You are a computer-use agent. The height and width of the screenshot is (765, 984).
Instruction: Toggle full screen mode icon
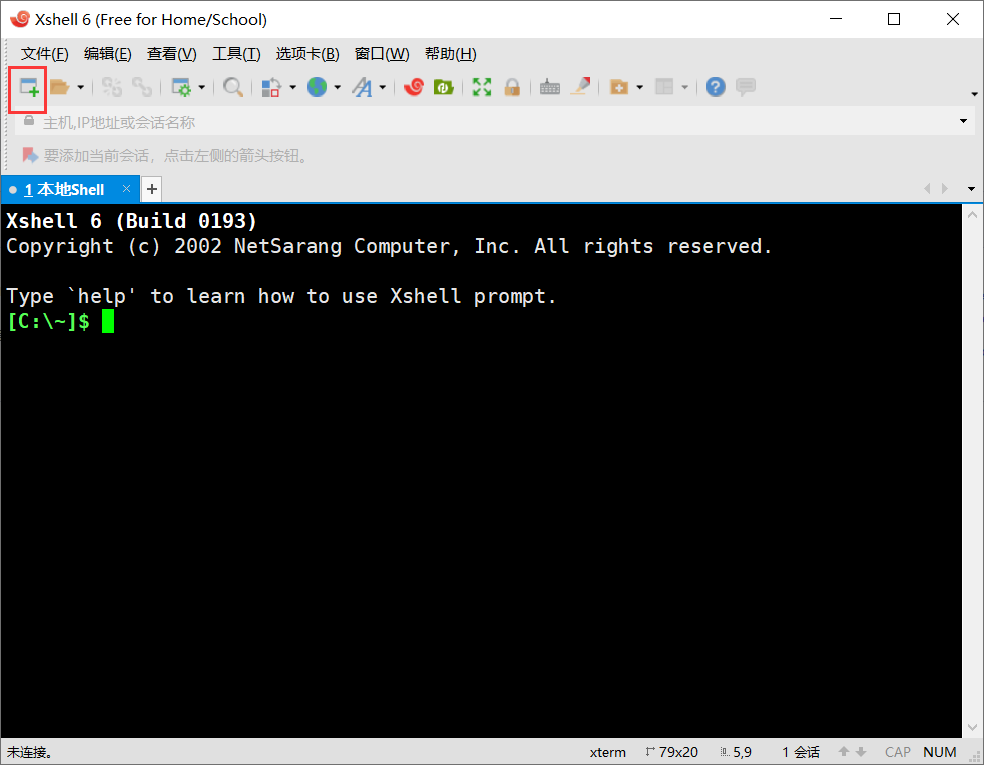(482, 87)
